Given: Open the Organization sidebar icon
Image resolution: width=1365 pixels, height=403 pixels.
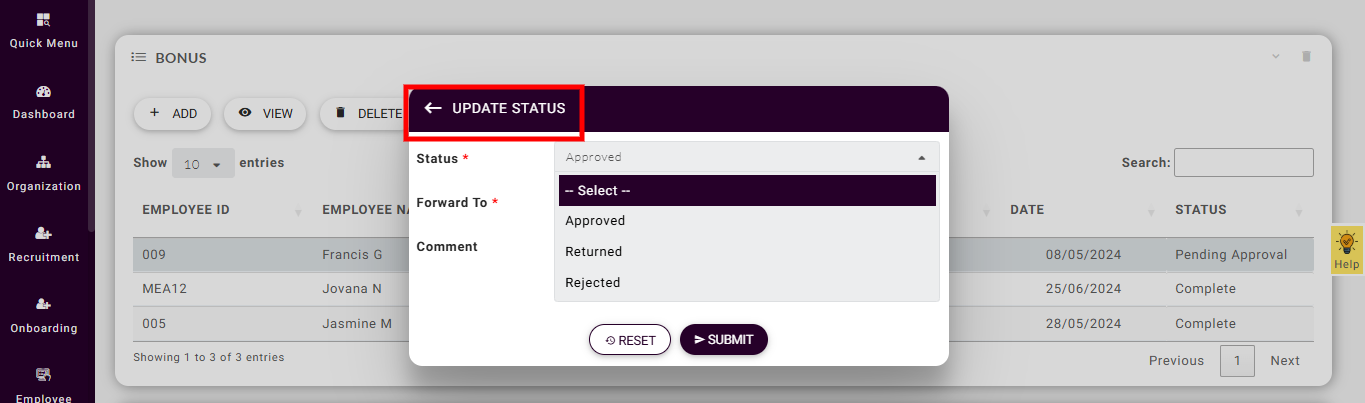Looking at the screenshot, I should (44, 163).
